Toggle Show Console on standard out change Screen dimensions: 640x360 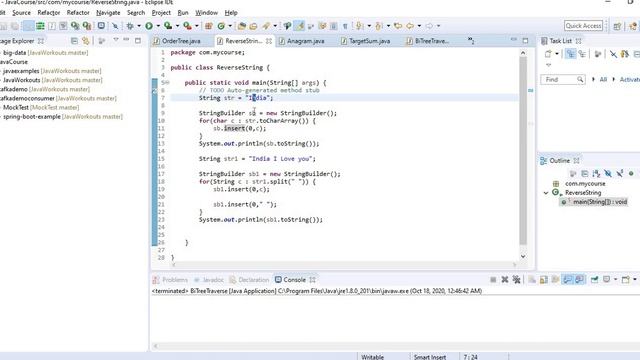tap(567, 280)
